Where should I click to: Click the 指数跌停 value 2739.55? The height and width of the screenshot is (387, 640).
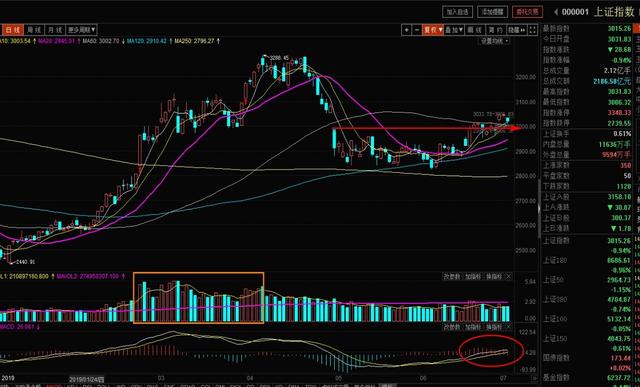pyautogui.click(x=619, y=123)
